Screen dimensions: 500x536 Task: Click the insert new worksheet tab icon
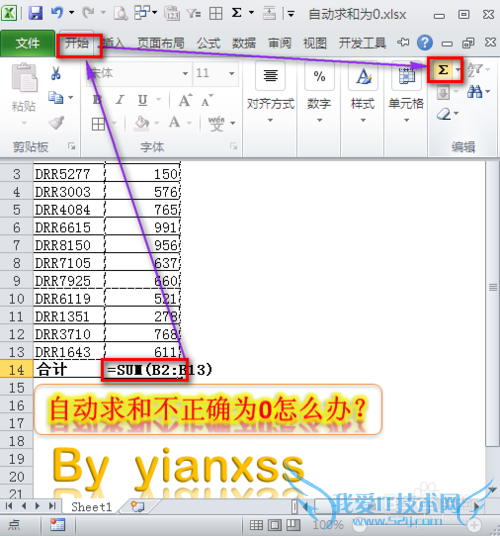pos(138,507)
